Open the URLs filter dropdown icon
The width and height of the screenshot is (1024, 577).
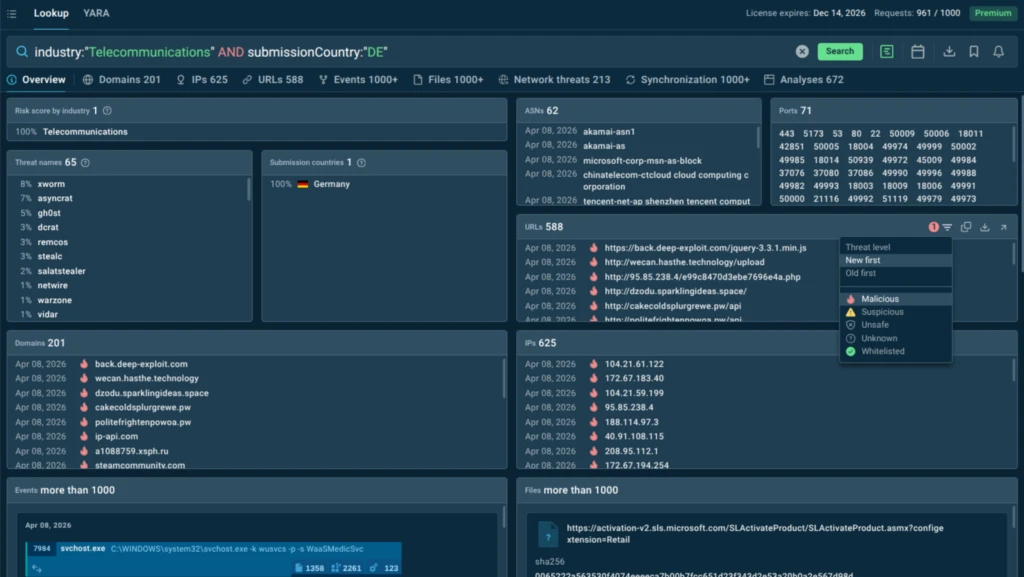tap(946, 227)
